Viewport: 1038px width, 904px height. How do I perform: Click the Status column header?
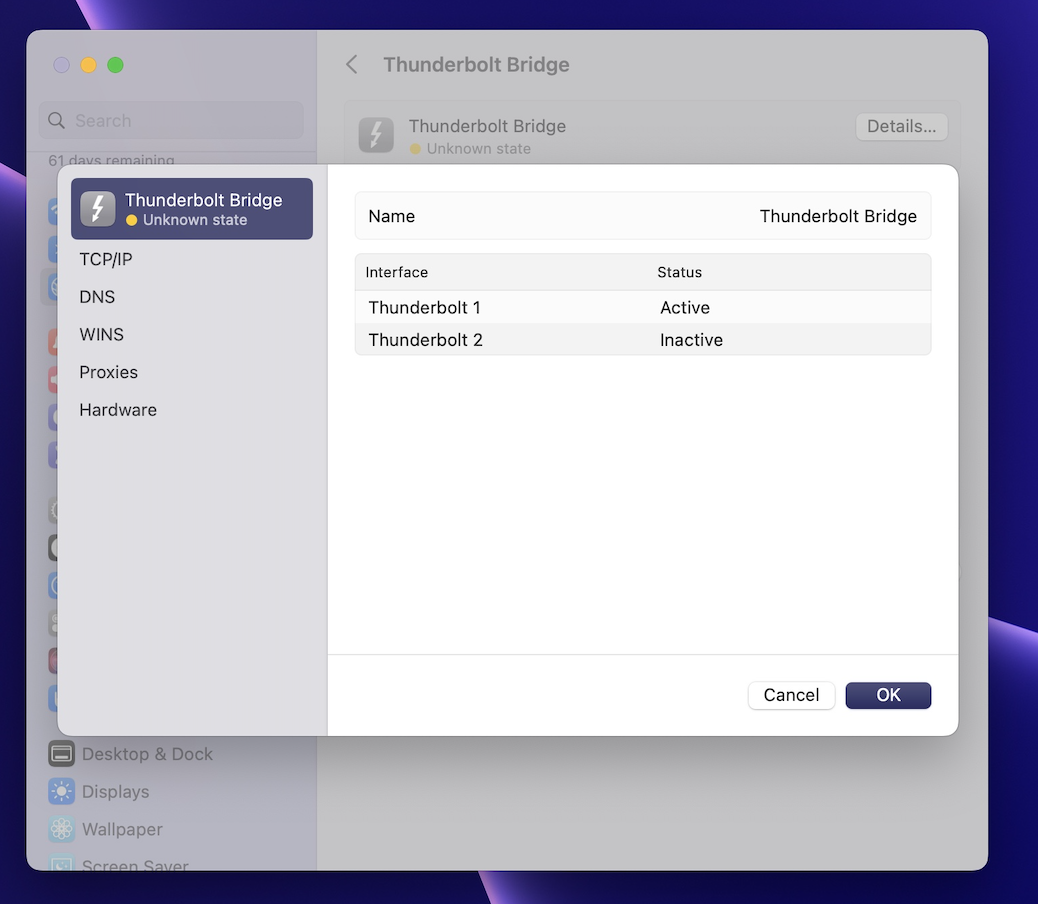(679, 272)
